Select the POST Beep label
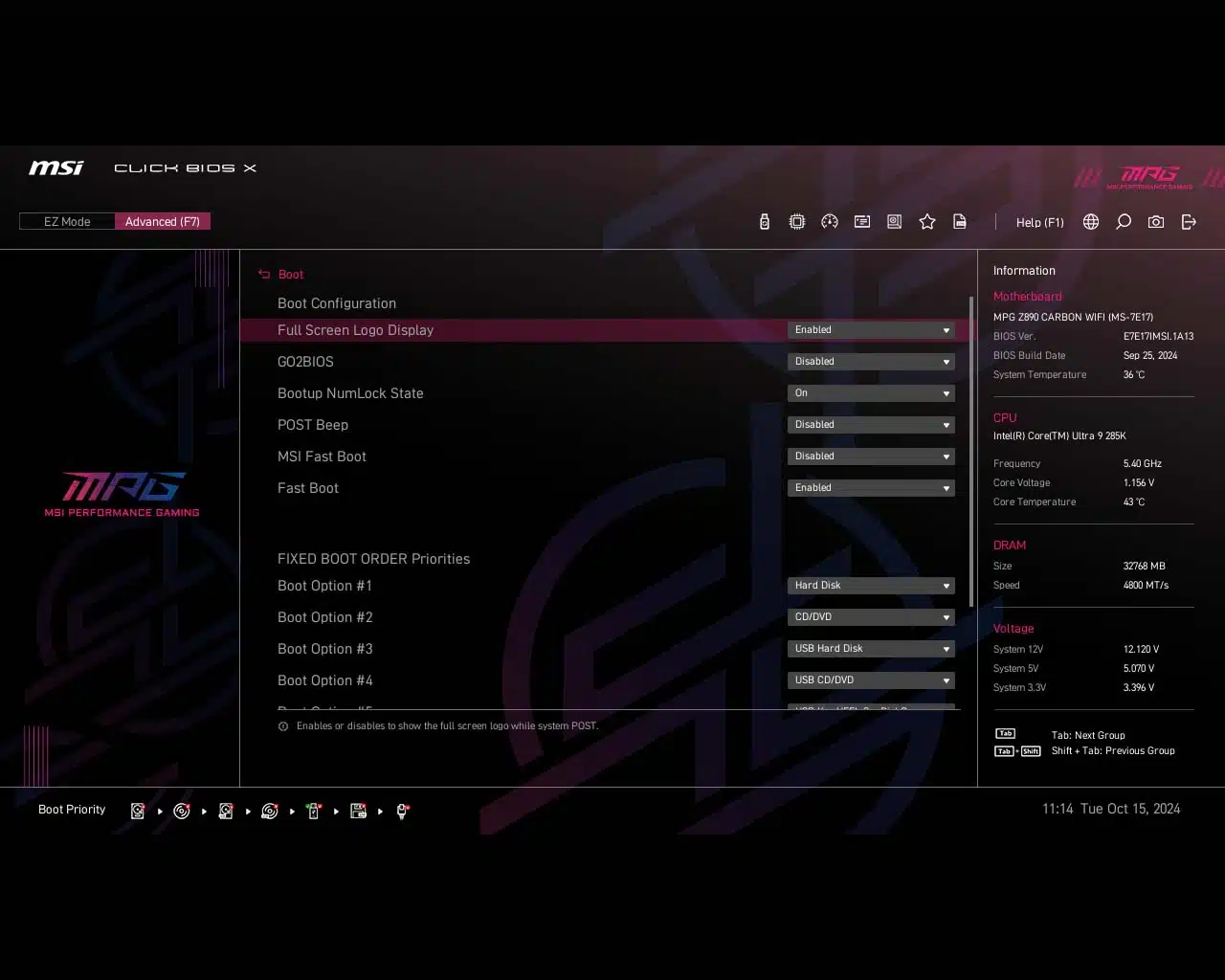1225x980 pixels. pos(313,425)
